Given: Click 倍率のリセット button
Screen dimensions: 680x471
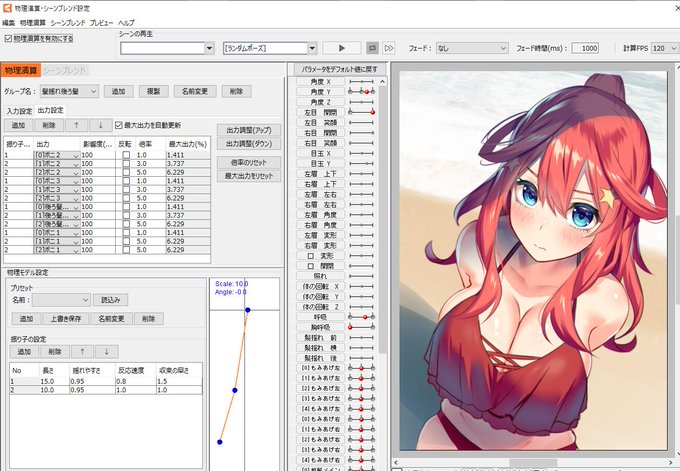Looking at the screenshot, I should point(249,163).
